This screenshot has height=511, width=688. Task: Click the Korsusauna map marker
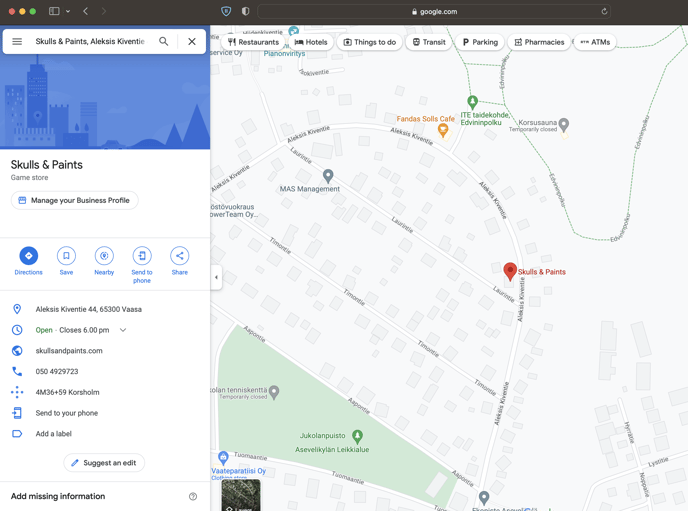[x=564, y=125]
